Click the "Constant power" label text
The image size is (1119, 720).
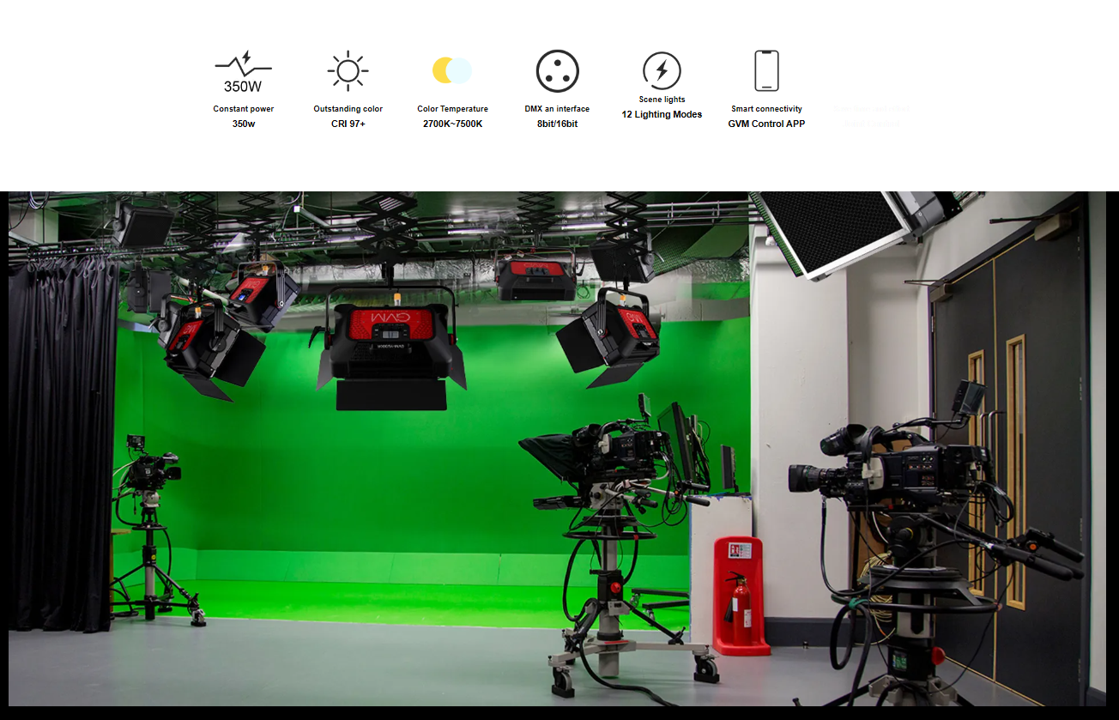tap(243, 109)
